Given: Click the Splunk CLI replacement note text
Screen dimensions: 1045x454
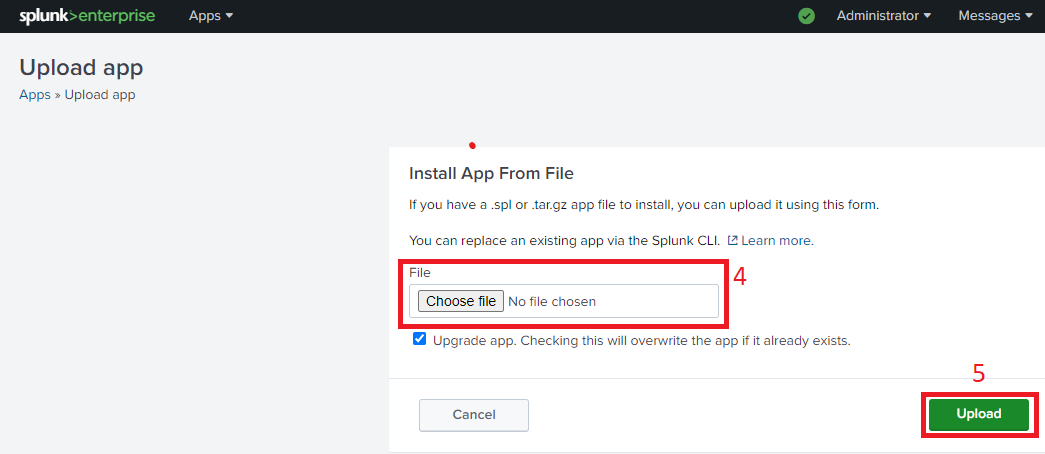Looking at the screenshot, I should 564,241.
